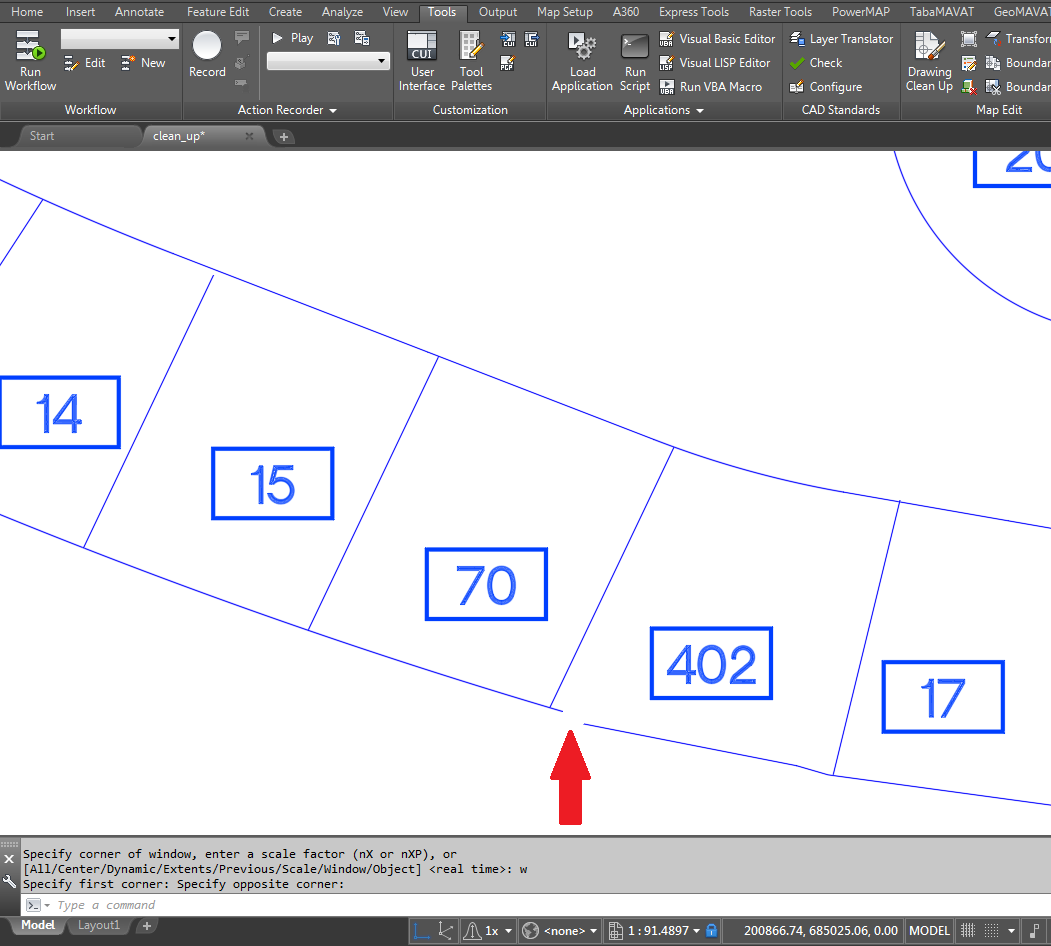Create a New workflow
The image size is (1051, 946).
(143, 63)
